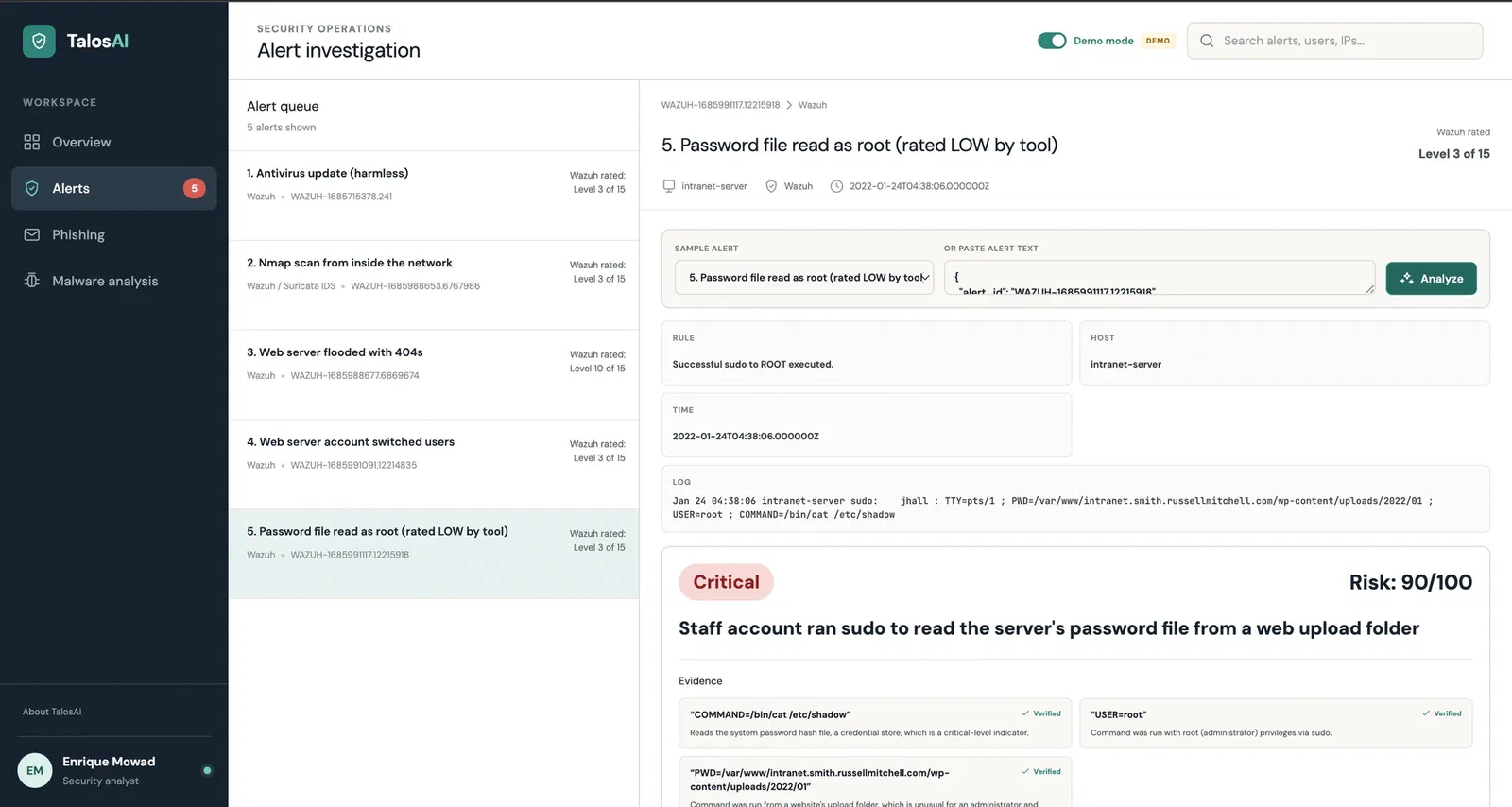
Task: Click the Enrique Mowad user name
Action: click(109, 762)
